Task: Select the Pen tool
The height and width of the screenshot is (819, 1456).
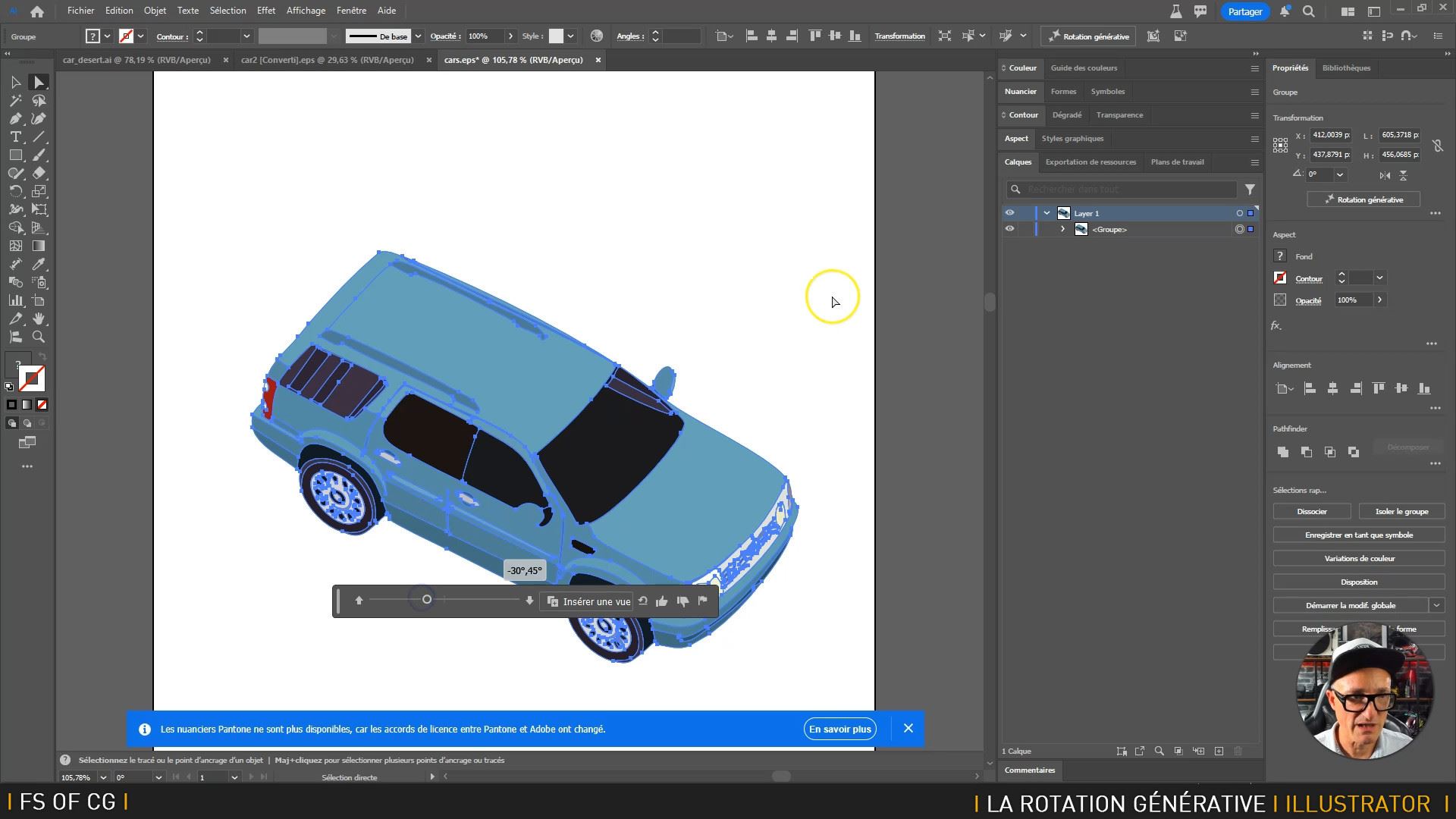Action: (15, 118)
